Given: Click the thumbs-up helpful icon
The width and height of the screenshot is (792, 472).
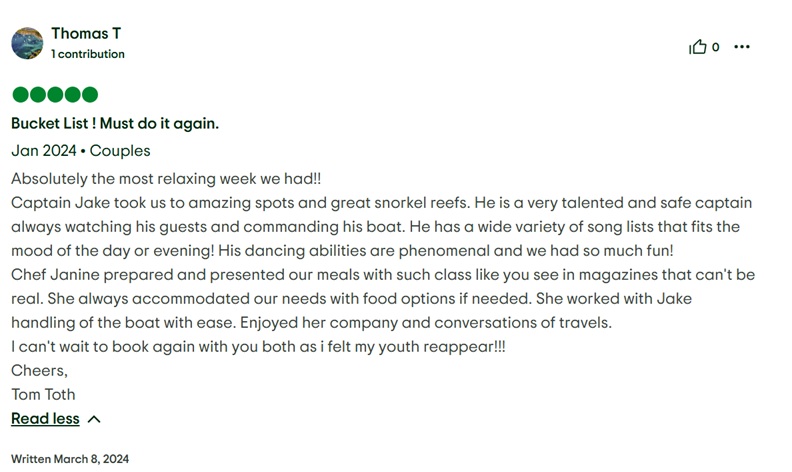Looking at the screenshot, I should pyautogui.click(x=698, y=46).
